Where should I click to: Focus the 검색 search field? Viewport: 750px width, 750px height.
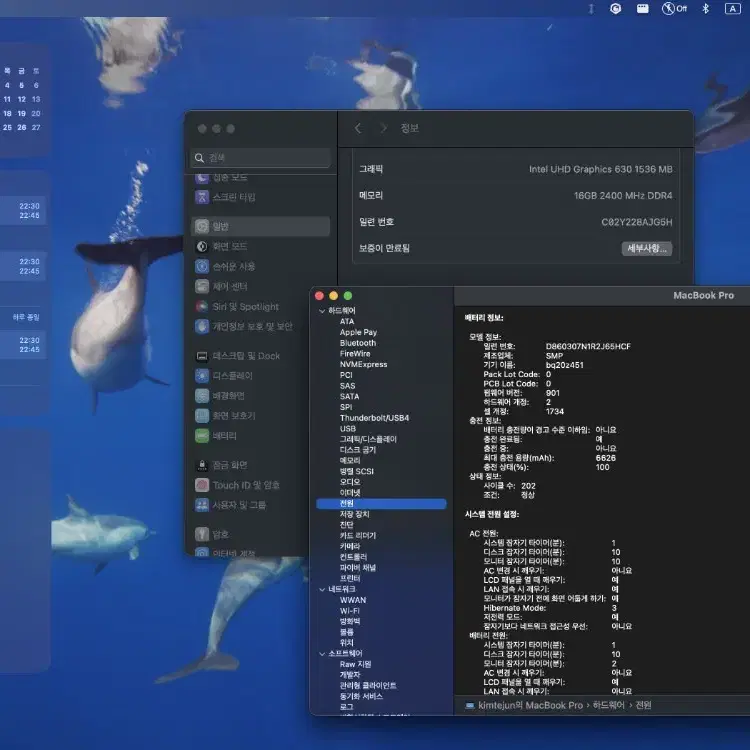[260, 158]
